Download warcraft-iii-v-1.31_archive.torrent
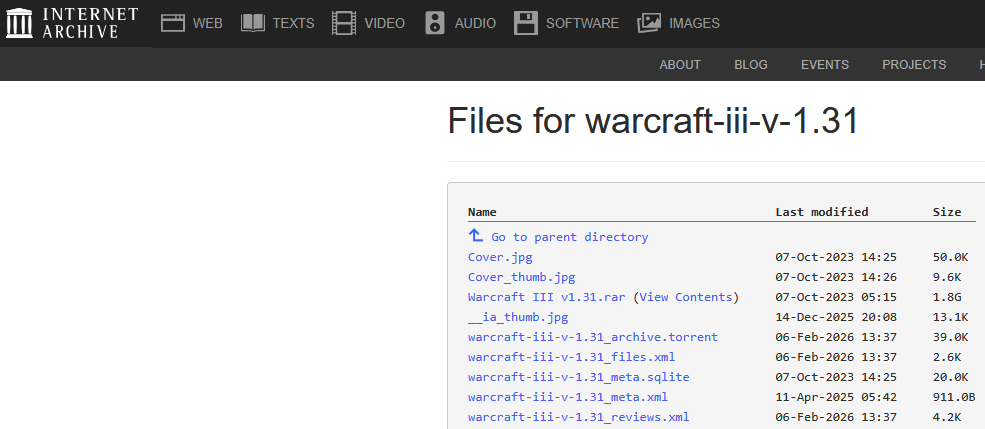Image resolution: width=985 pixels, height=429 pixels. tap(592, 337)
